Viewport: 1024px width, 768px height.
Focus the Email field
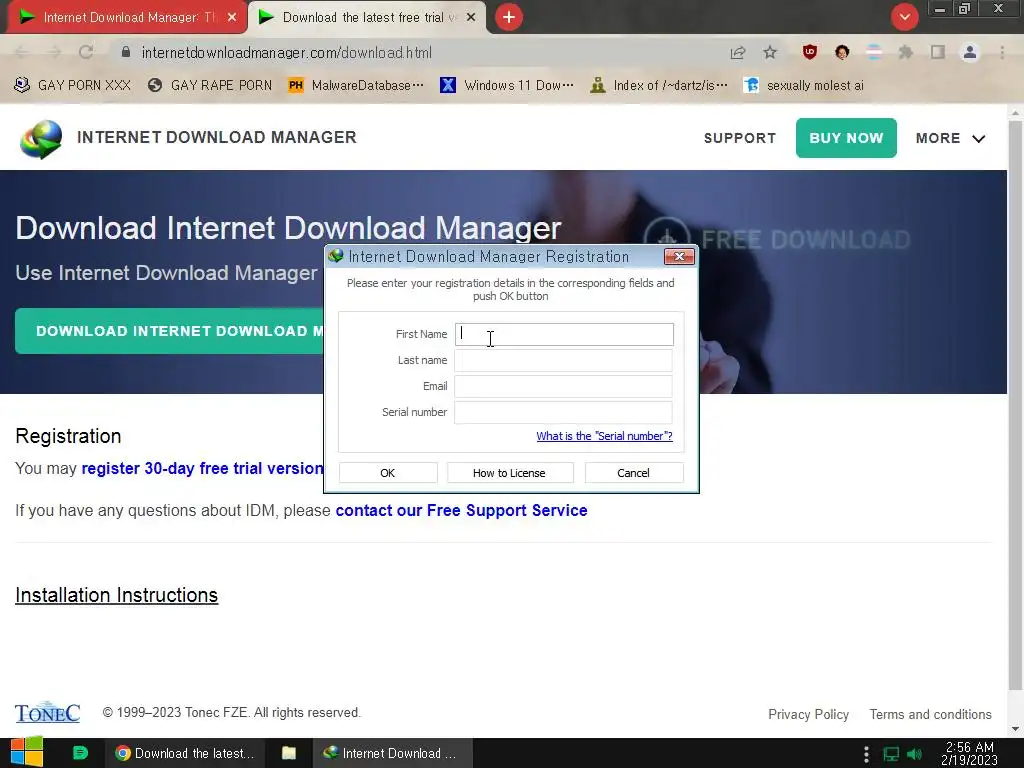tap(564, 387)
